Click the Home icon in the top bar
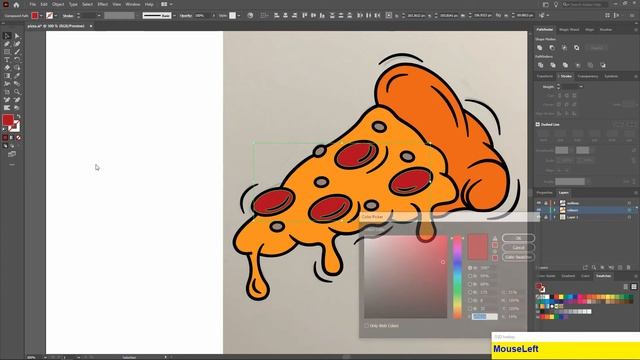The width and height of the screenshot is (640, 360). click(16, 4)
